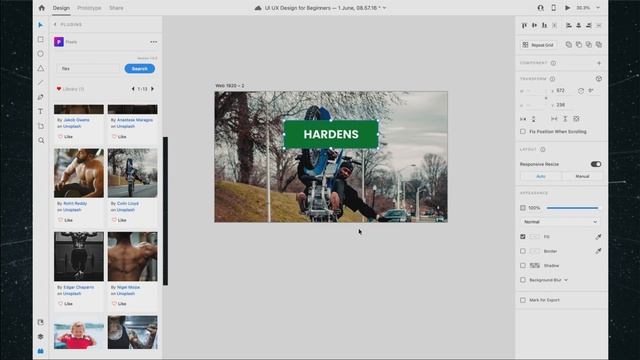Go to previous results page arrow
640x360 pixels.
(x=133, y=89)
